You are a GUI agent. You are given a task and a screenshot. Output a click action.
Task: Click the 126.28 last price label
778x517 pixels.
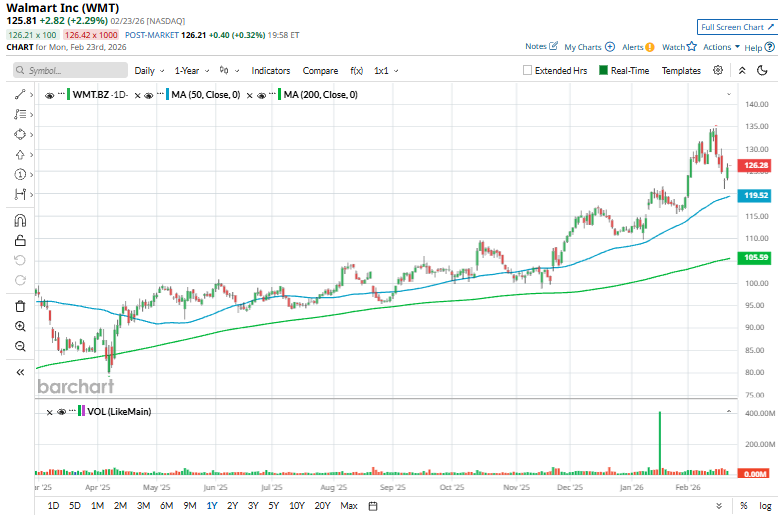[x=755, y=165]
